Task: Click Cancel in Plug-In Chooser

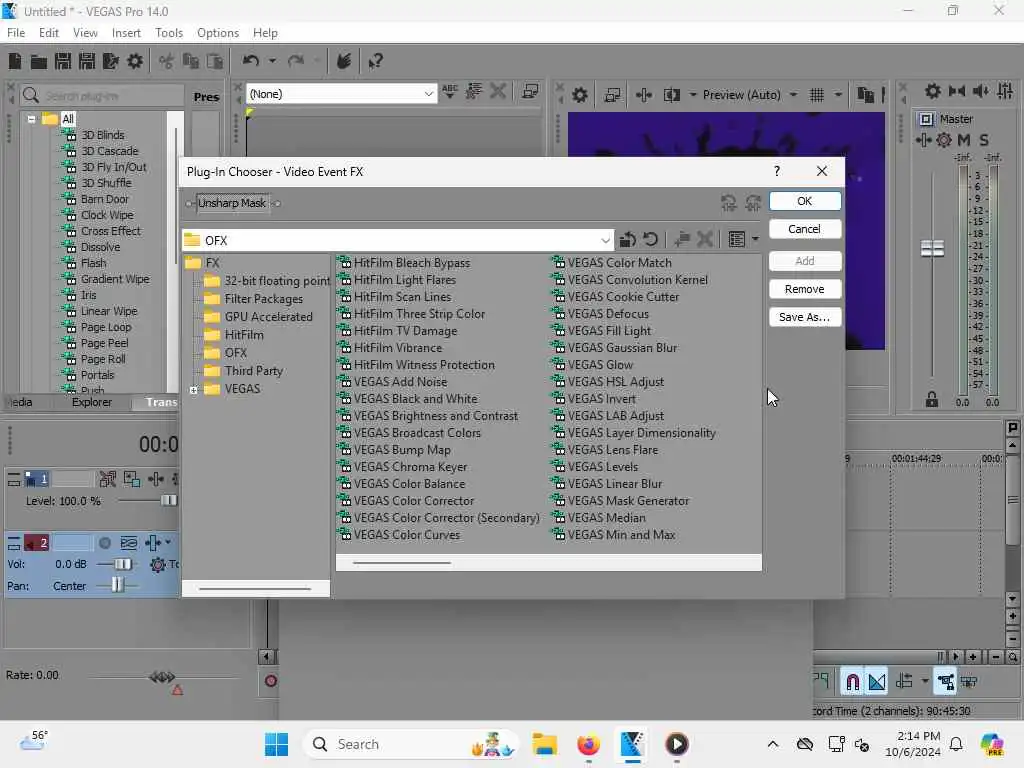Action: click(x=805, y=229)
